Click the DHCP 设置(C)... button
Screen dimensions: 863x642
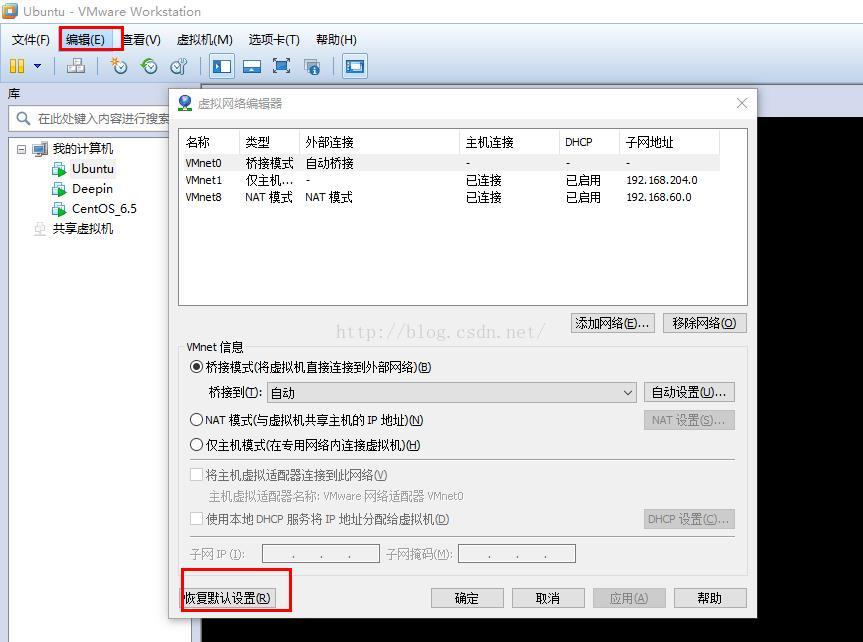point(689,519)
